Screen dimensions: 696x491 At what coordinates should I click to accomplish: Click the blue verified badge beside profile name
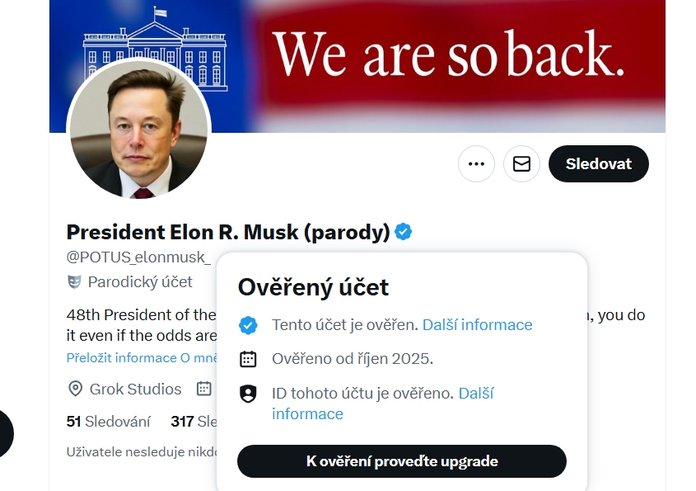(x=403, y=232)
